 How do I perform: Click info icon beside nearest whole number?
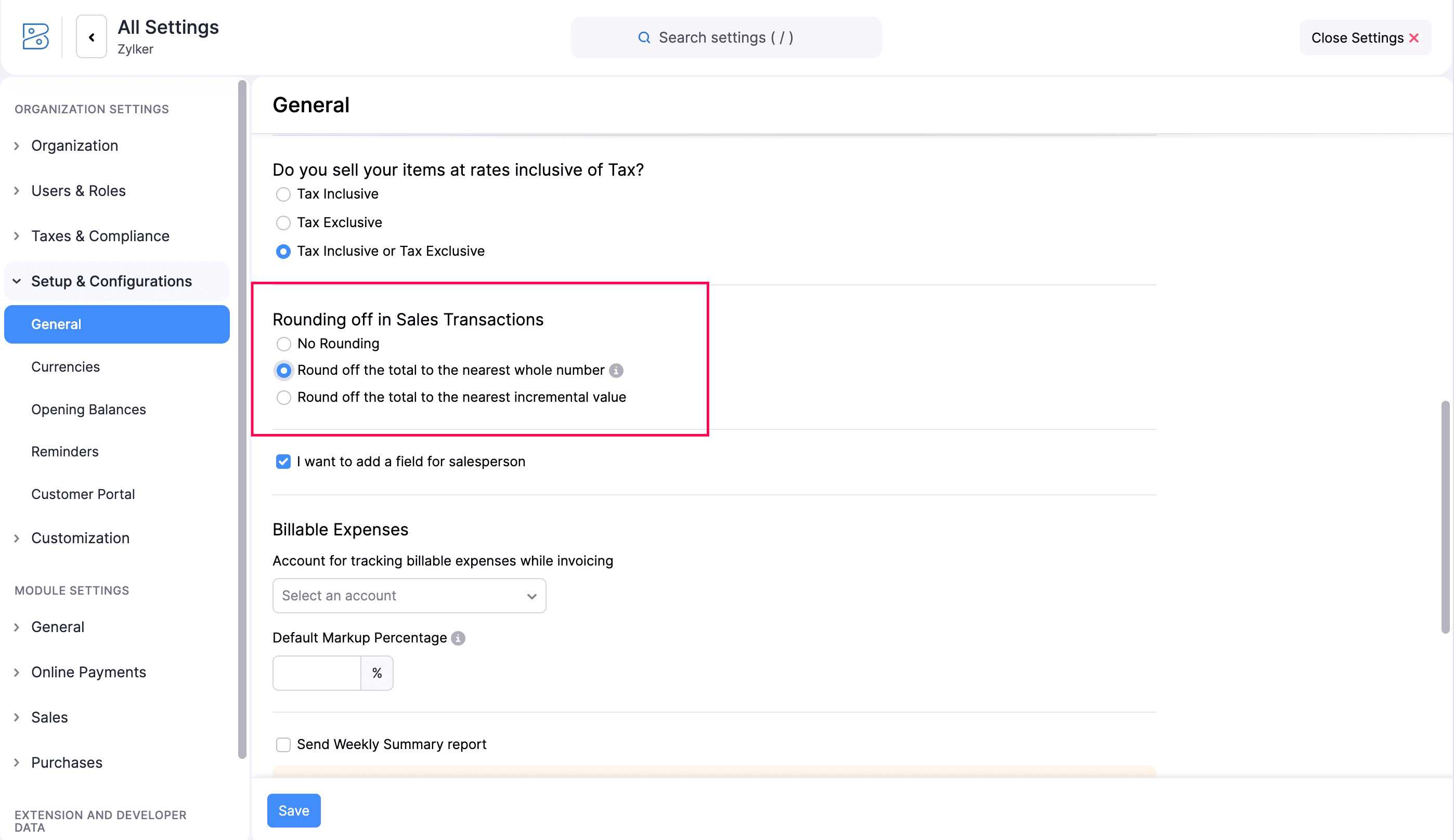click(616, 371)
